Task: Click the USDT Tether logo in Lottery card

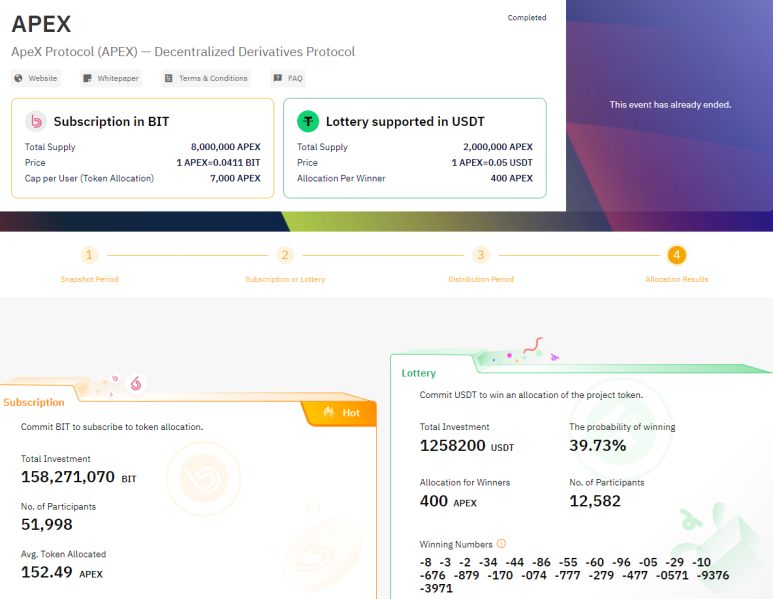Action: (x=308, y=121)
